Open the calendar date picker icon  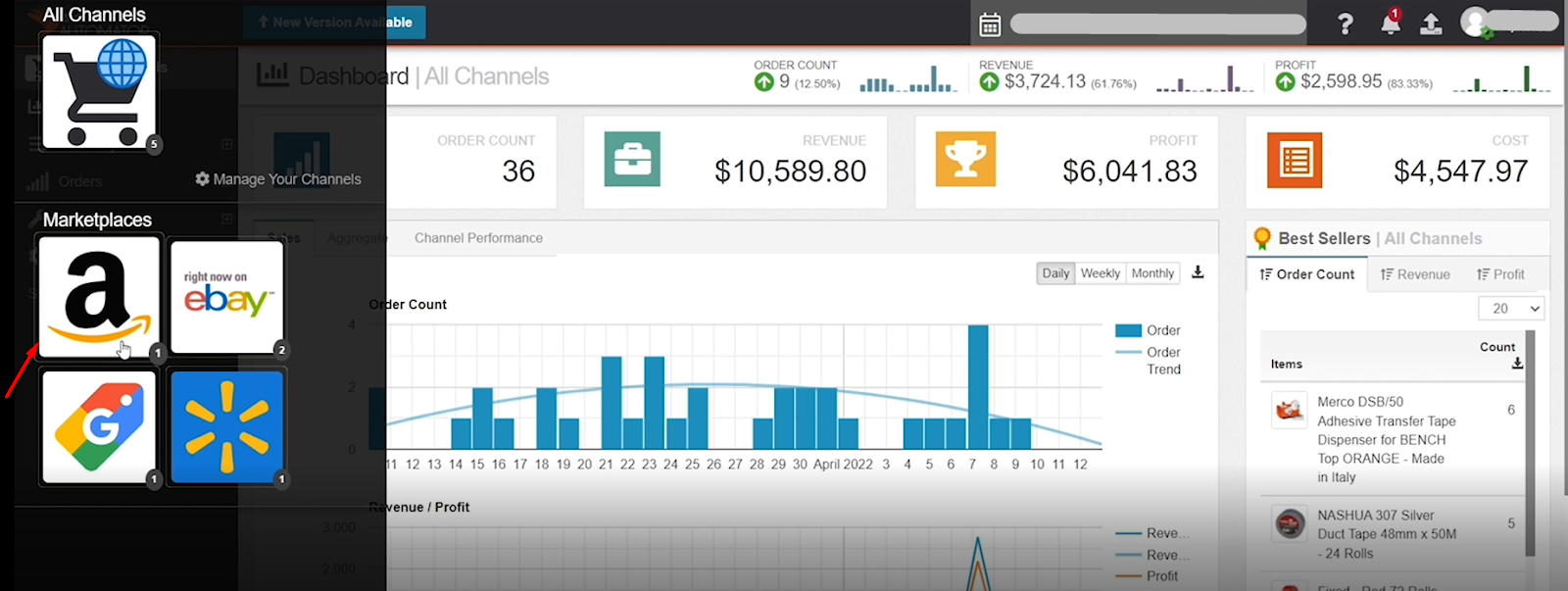990,25
